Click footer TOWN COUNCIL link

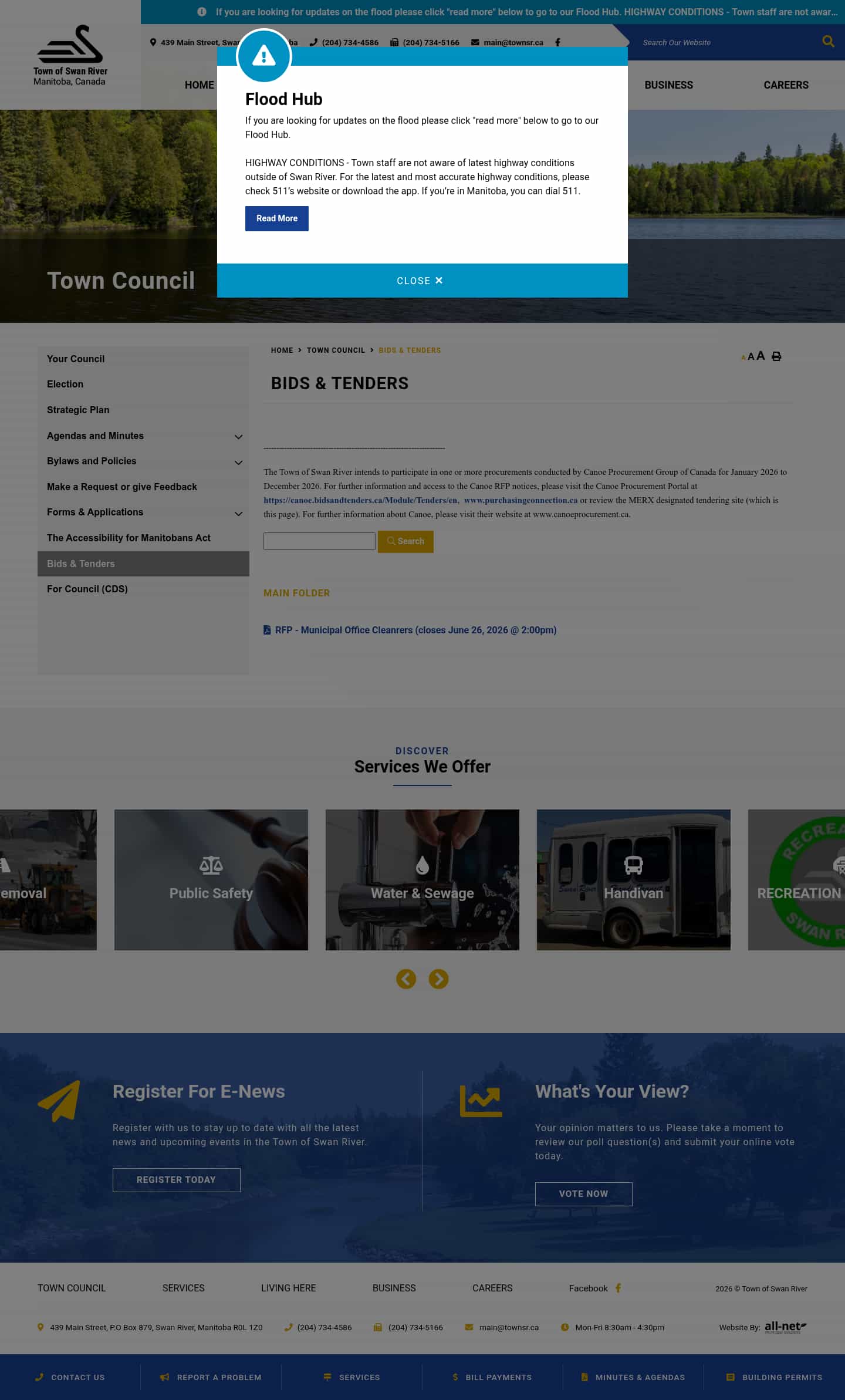click(x=72, y=1288)
